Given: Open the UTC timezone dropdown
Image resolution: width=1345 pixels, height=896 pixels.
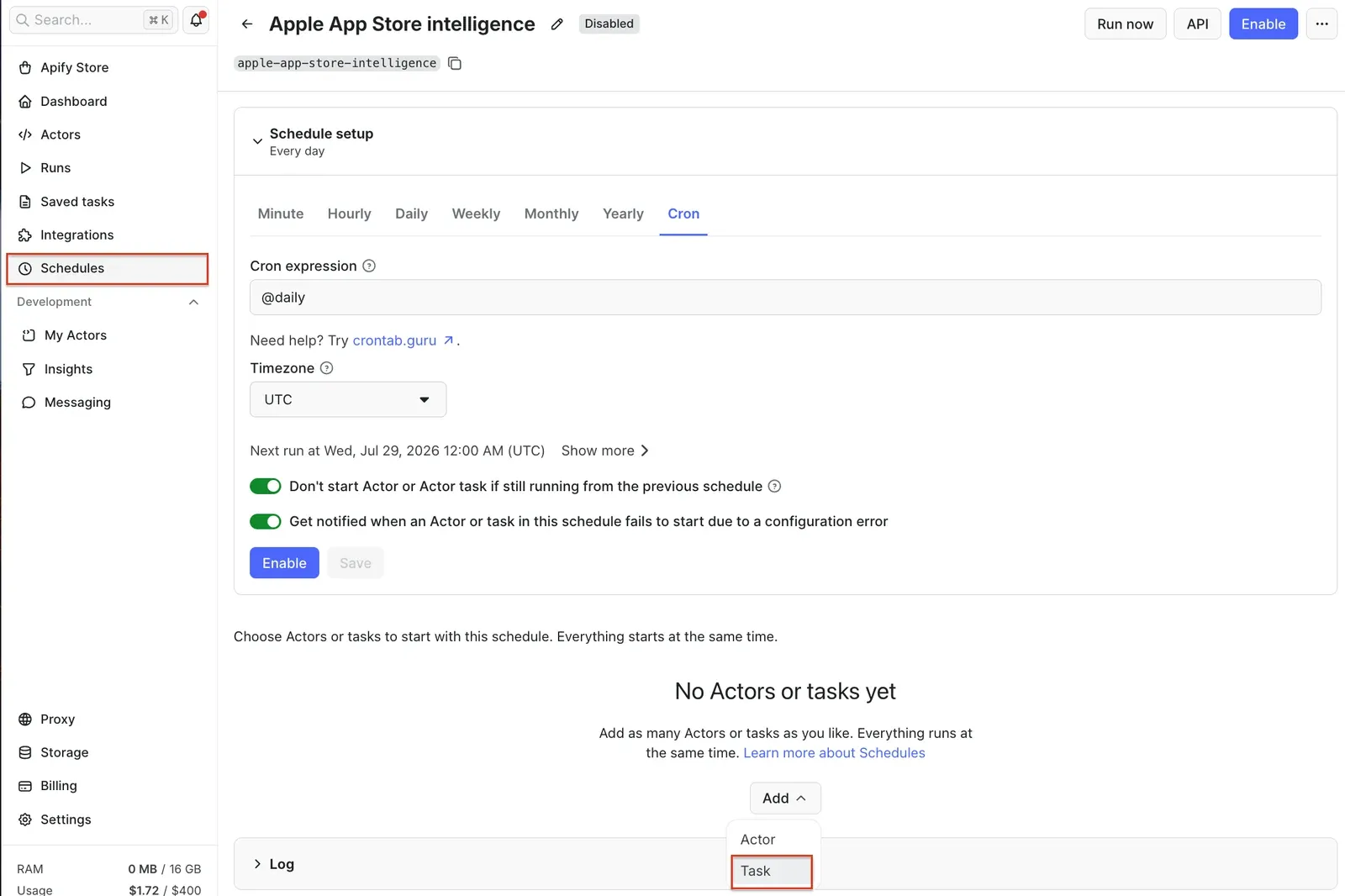Looking at the screenshot, I should pos(348,400).
